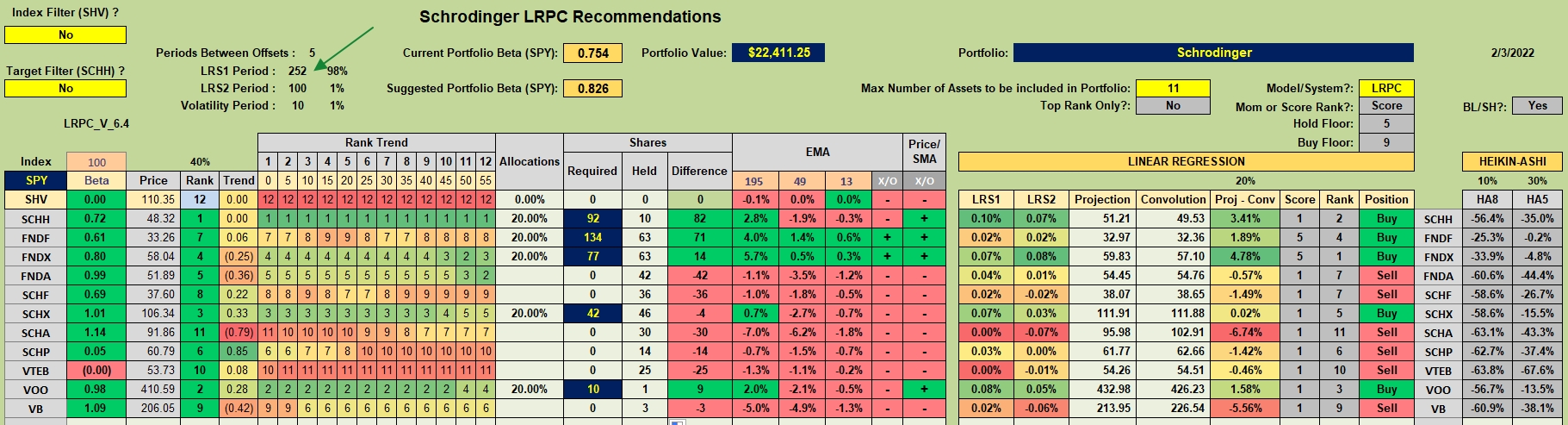Viewport: 1568px width, 425px height.
Task: Click VOO projection value 432.98
Action: (1101, 390)
